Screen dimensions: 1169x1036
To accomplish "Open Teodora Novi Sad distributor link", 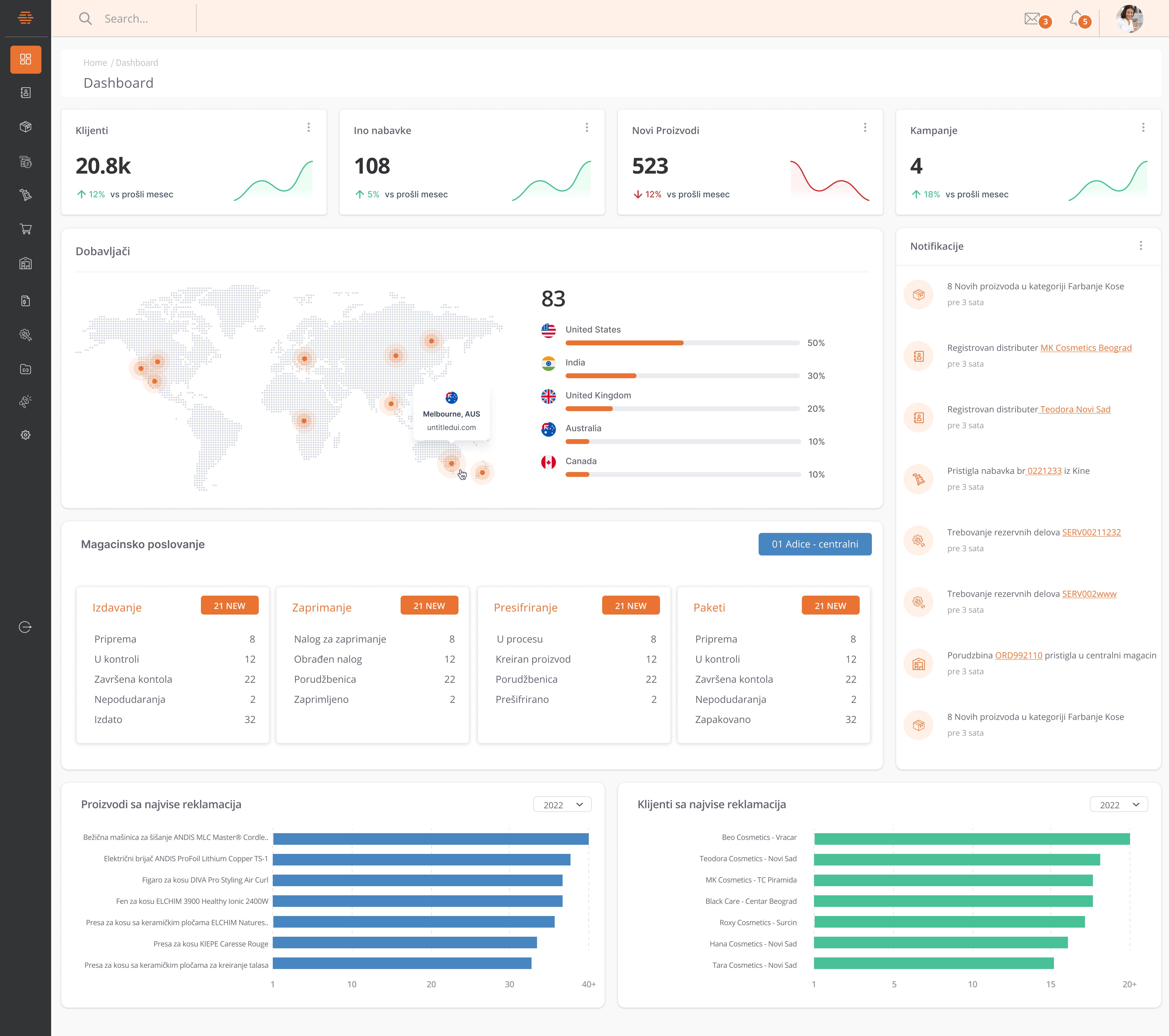I will click(x=1075, y=410).
